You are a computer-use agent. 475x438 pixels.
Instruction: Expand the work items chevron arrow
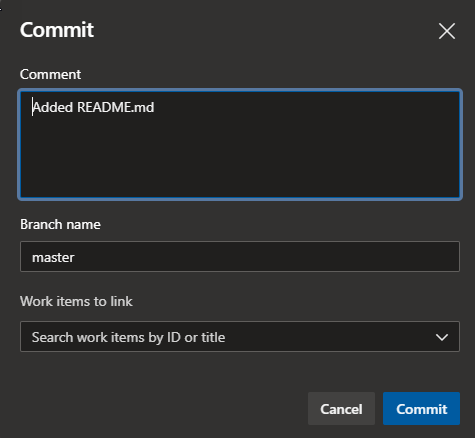point(442,337)
